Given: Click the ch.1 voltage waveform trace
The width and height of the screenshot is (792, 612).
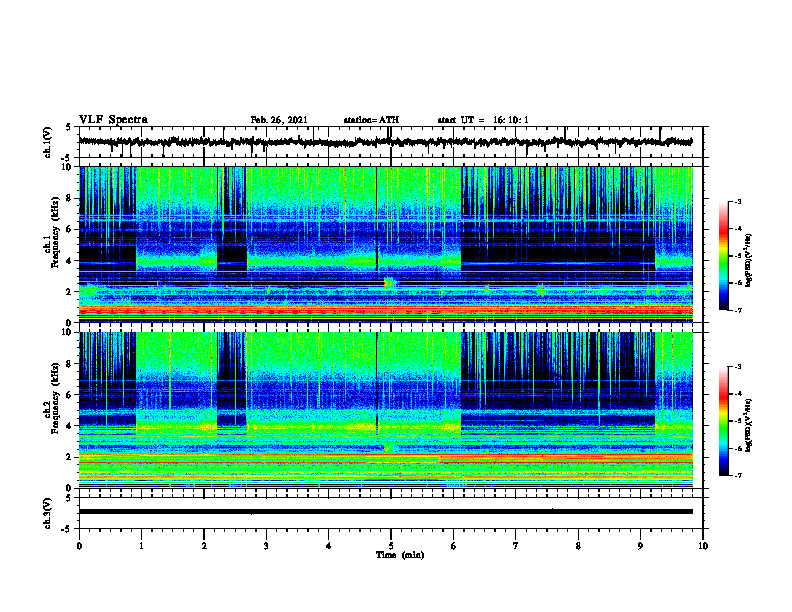Looking at the screenshot, I should click(x=386, y=142).
